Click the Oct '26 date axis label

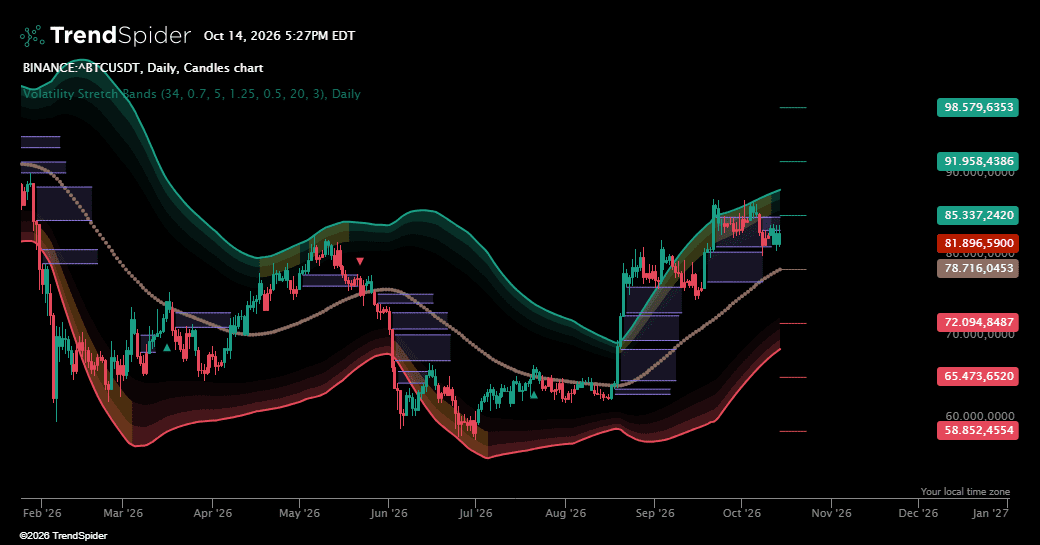742,513
